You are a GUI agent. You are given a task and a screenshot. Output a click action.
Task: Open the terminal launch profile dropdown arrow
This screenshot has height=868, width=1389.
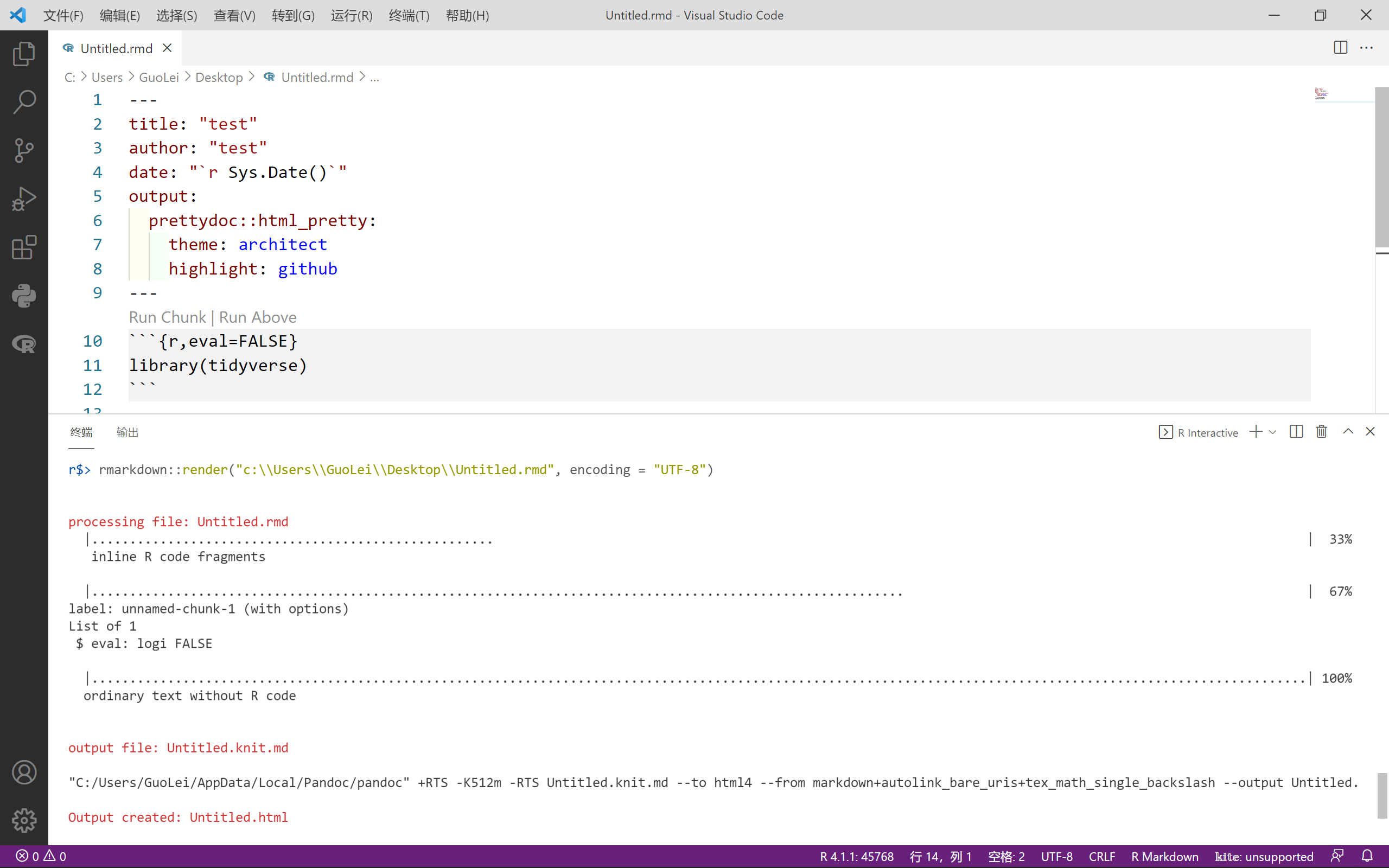point(1272,432)
